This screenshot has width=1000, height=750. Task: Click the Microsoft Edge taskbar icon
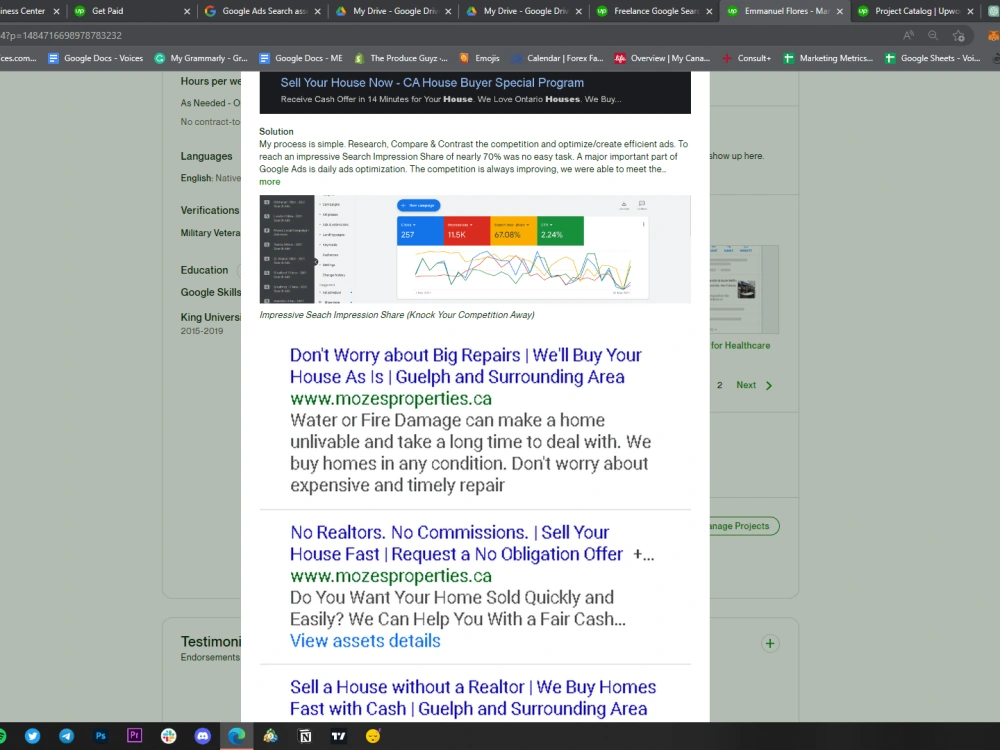pyautogui.click(x=237, y=736)
